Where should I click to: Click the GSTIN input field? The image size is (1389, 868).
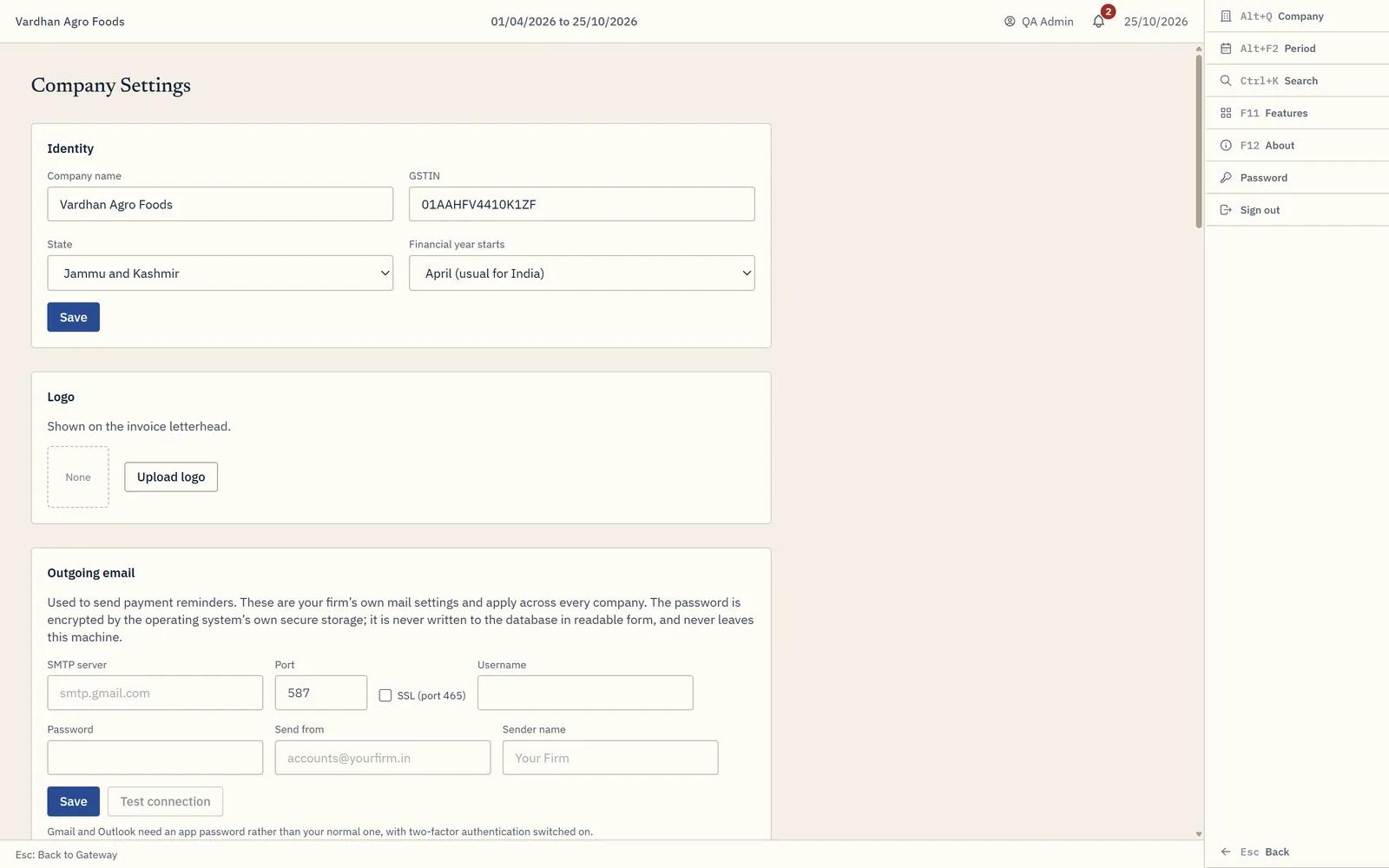coord(582,204)
